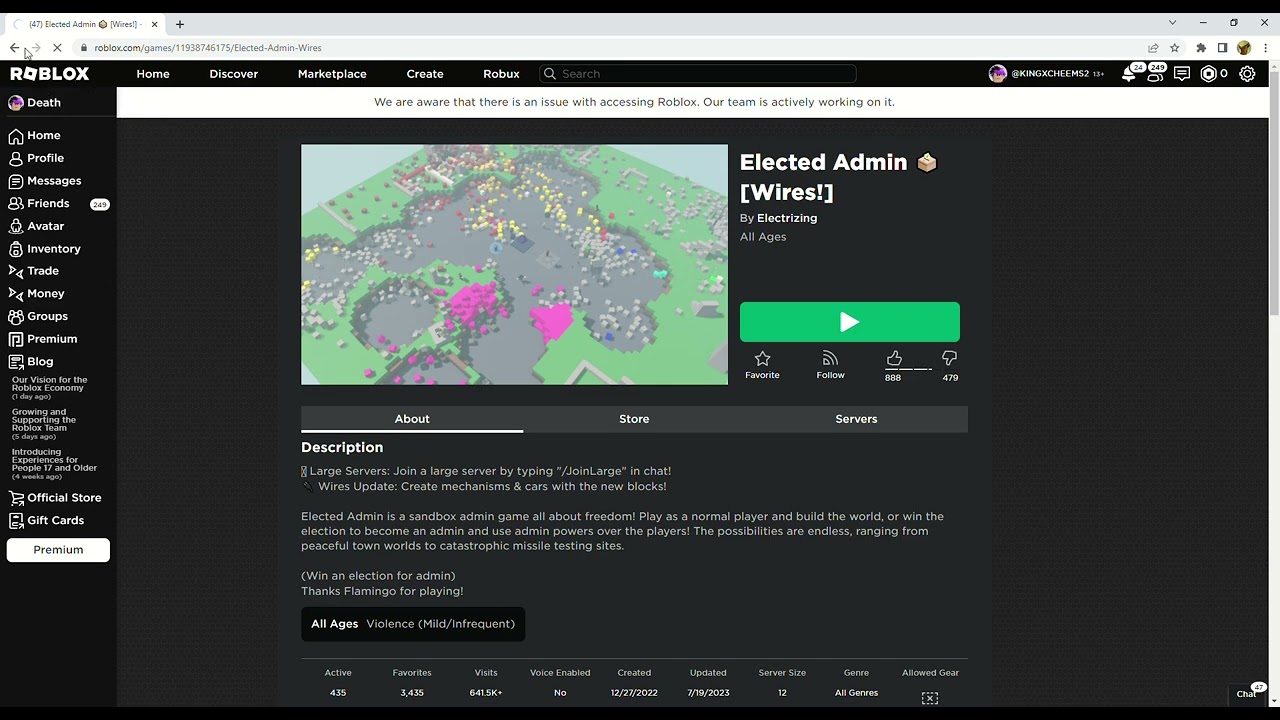
Task: Click the Roblox logo in header
Action: pyautogui.click(x=50, y=74)
